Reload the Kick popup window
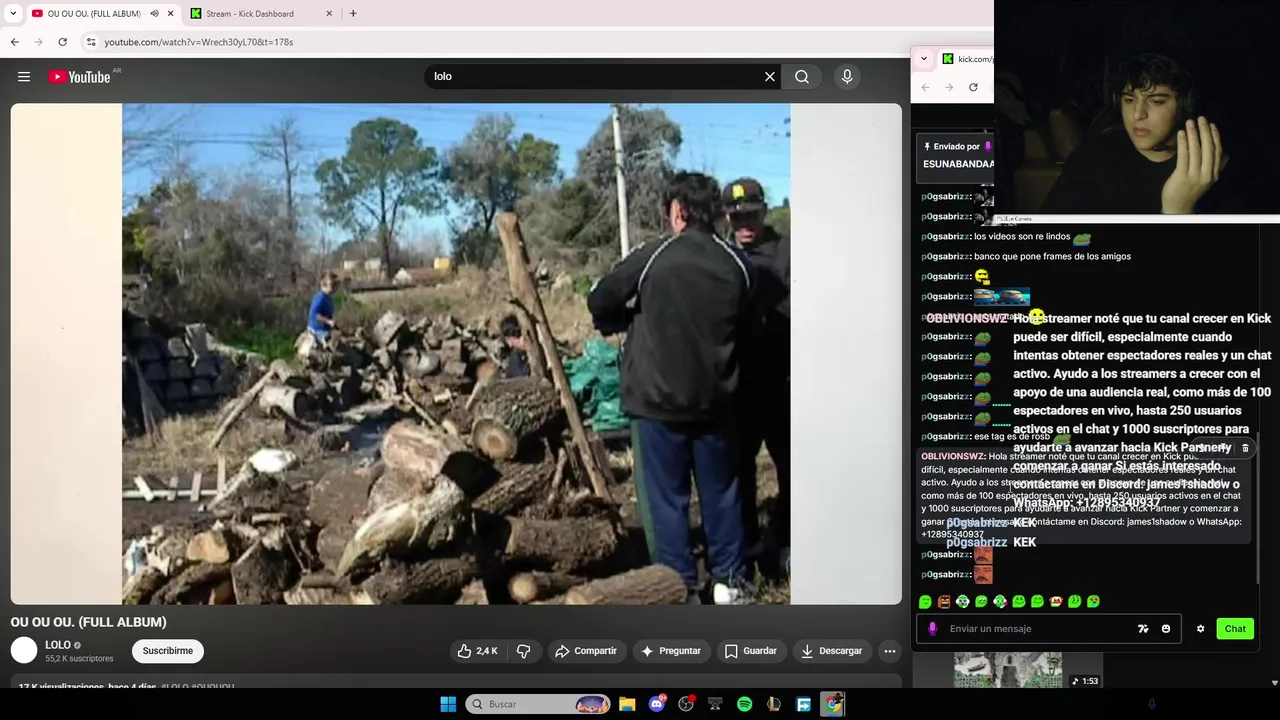 [973, 87]
